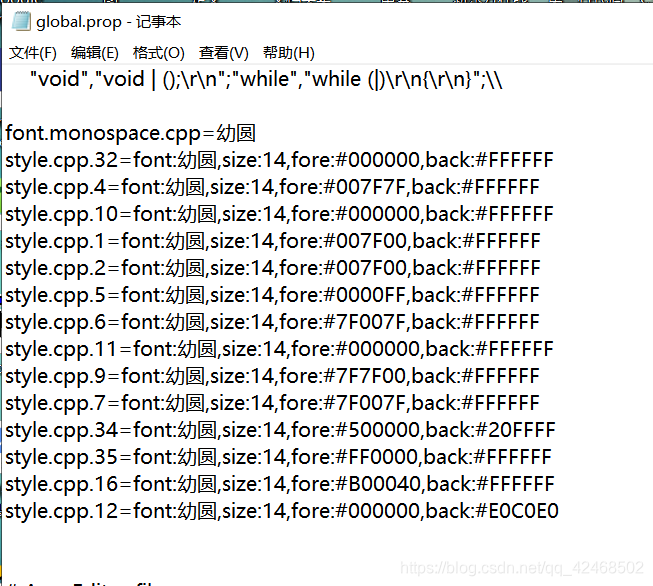Viewport: 653px width, 586px height.
Task: Place cursor in style.cpp.2 line
Action: coord(273,268)
